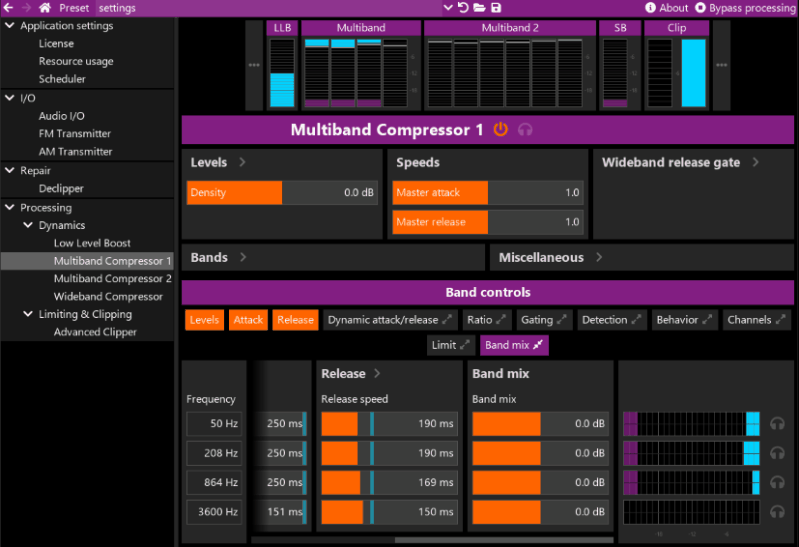Open preset folder icon
799x547 pixels.
click(x=479, y=8)
